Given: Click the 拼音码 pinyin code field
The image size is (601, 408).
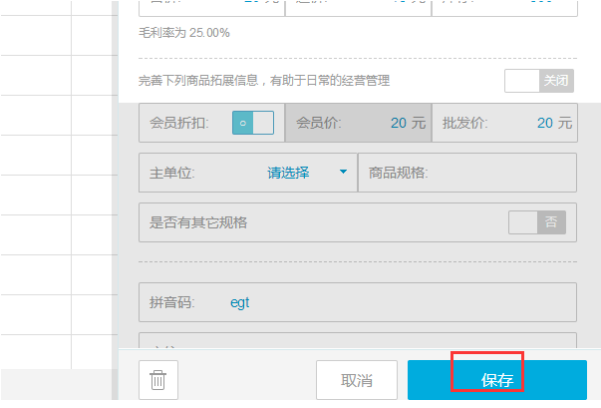Looking at the screenshot, I should (358, 302).
